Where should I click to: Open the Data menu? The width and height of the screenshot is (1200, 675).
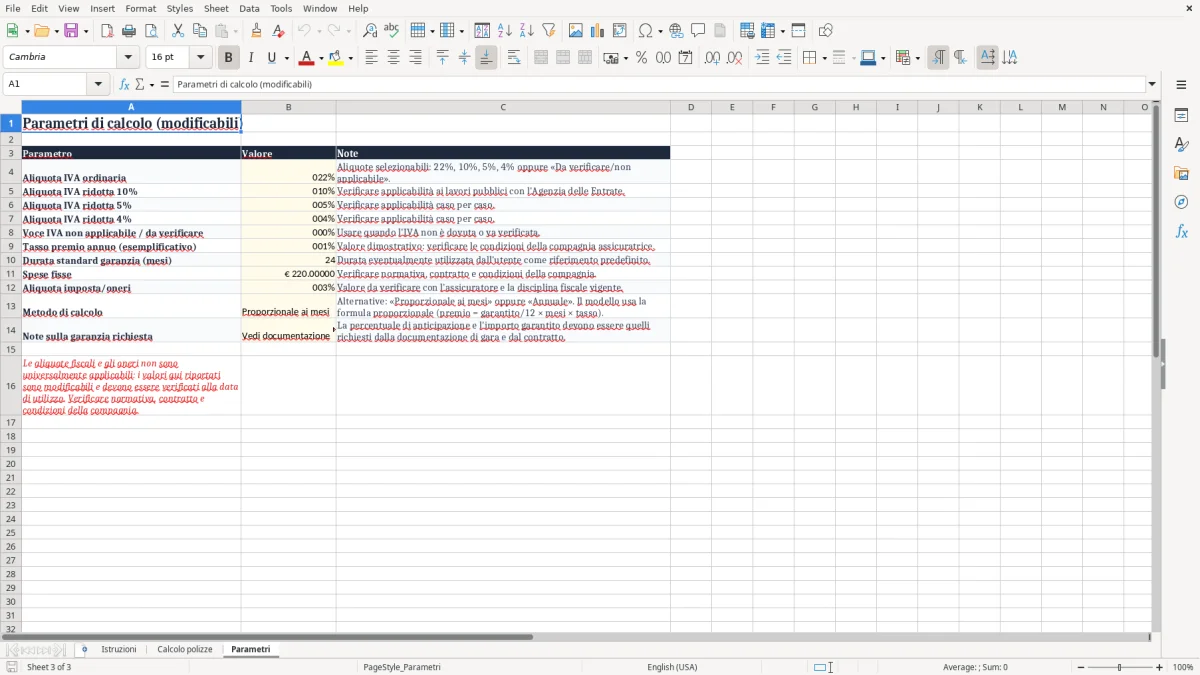click(x=249, y=8)
